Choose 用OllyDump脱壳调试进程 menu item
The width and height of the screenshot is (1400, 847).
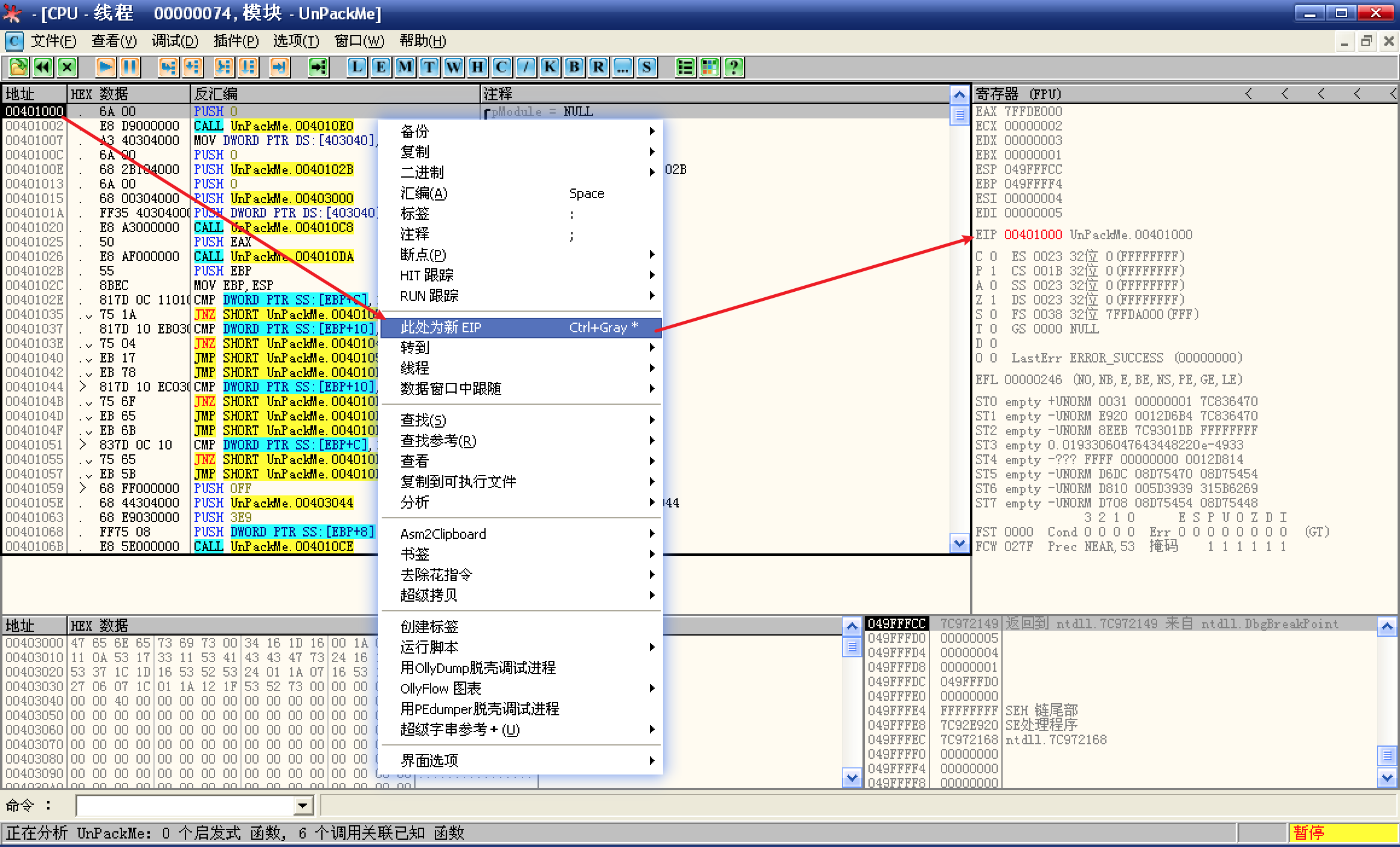point(477,668)
